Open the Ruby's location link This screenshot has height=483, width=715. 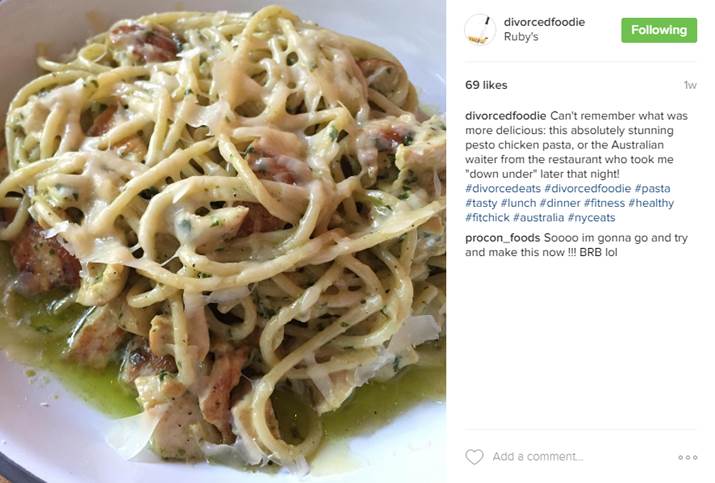click(521, 37)
